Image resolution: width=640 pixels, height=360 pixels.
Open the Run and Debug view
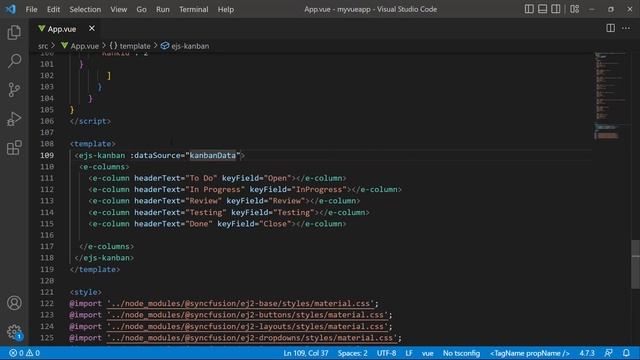pos(14,119)
